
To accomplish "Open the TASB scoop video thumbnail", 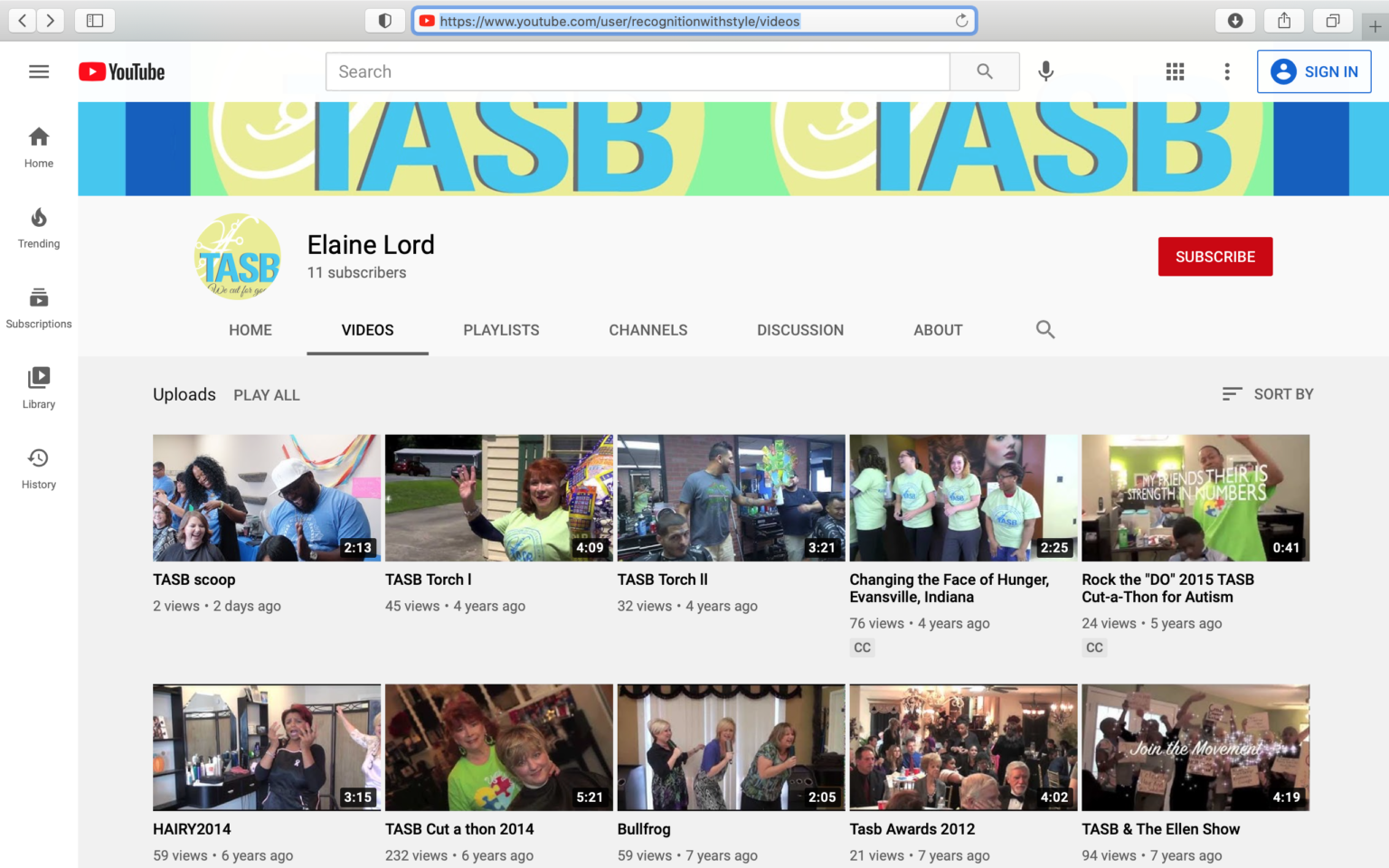I will (267, 498).
